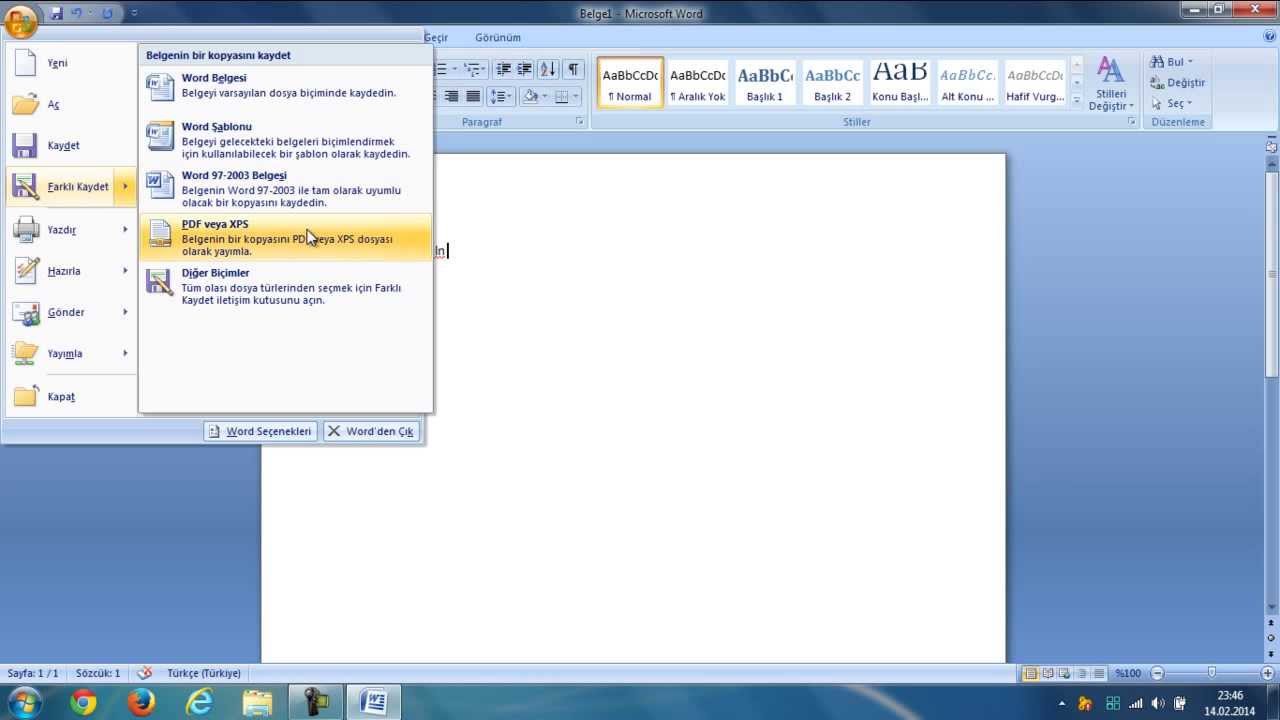Toggle justify text alignment
The image size is (1280, 720).
[x=473, y=96]
